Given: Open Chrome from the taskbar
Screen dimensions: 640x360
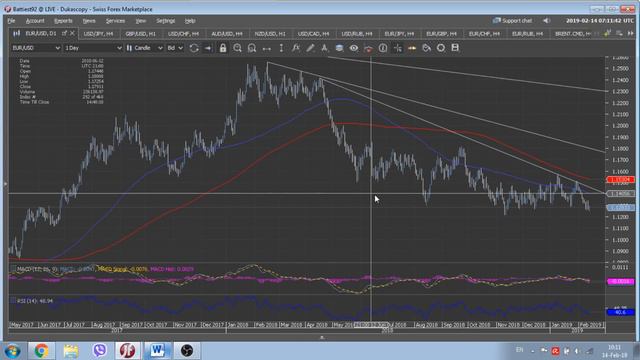Looking at the screenshot, I should point(41,351).
